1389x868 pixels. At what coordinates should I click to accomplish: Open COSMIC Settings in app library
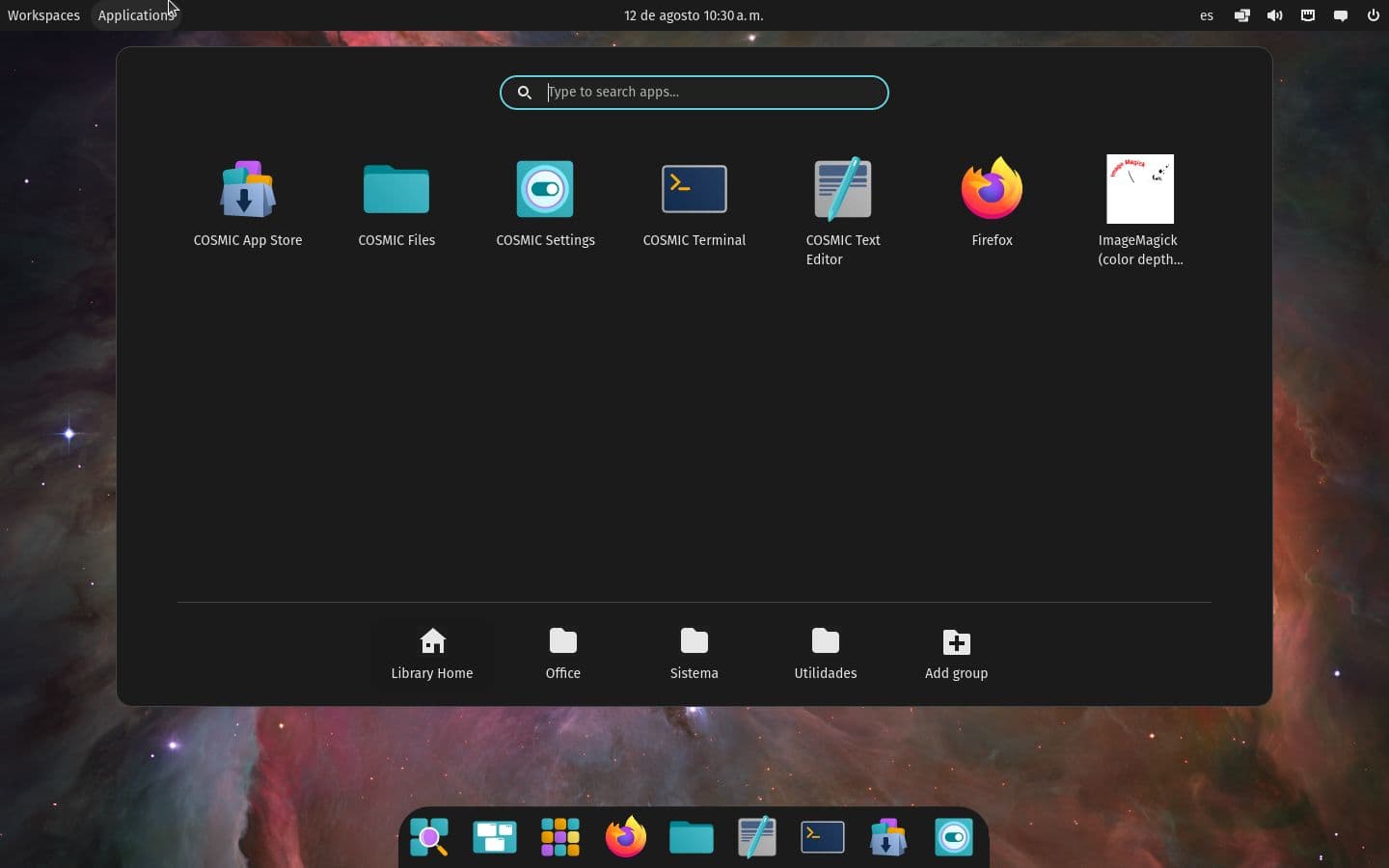pos(545,204)
